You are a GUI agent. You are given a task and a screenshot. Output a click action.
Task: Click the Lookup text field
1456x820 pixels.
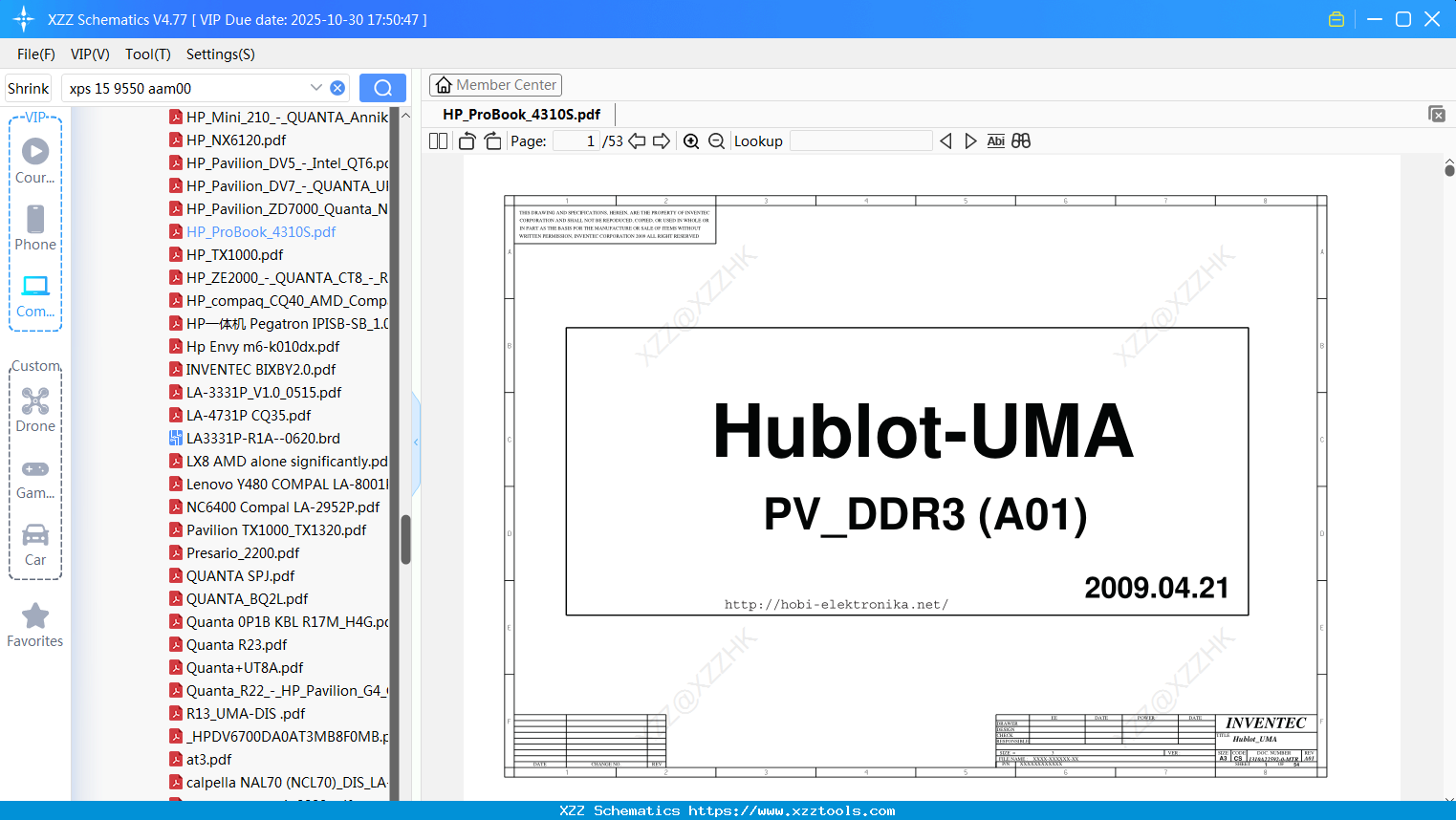861,140
